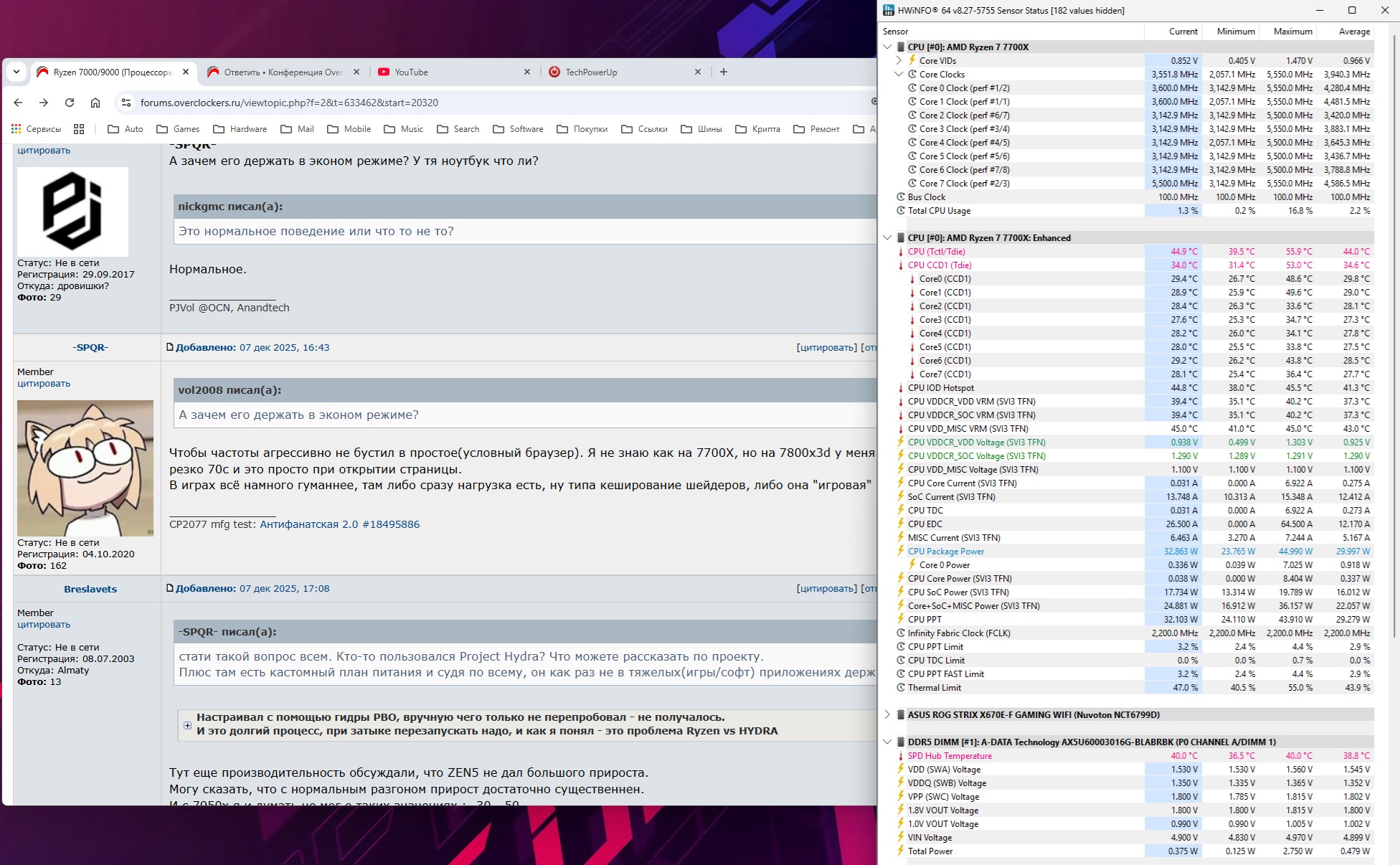Open a new browser tab
The height and width of the screenshot is (865, 1400).
click(723, 72)
